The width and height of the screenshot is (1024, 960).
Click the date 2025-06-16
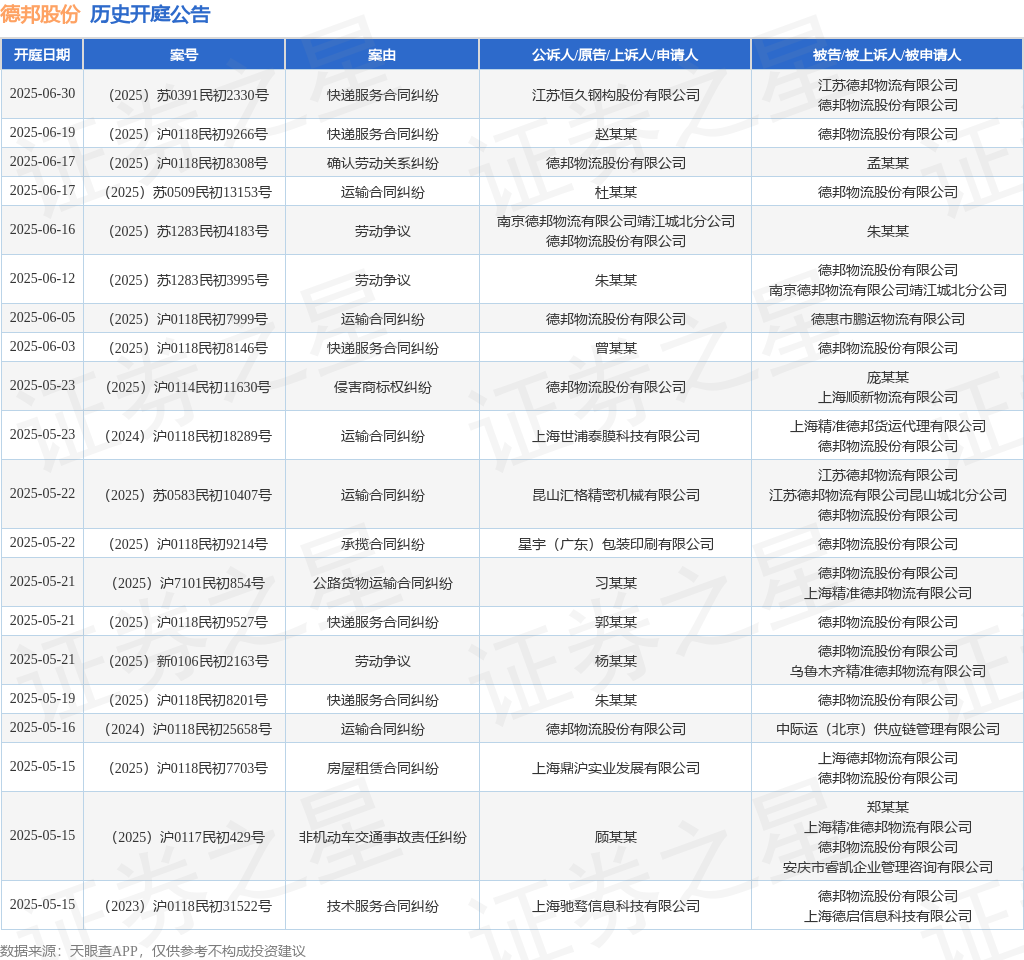[x=42, y=230]
